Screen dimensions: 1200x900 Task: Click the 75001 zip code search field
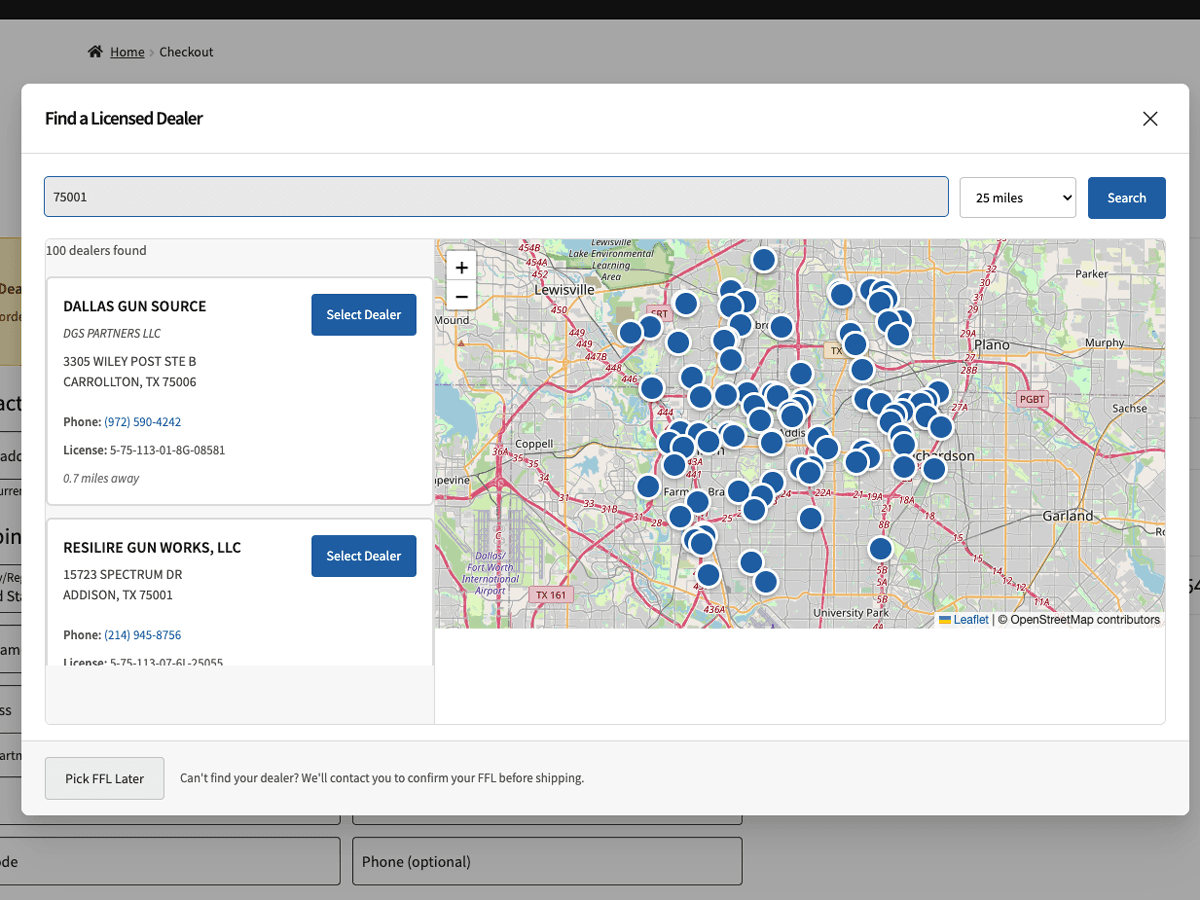click(x=496, y=197)
